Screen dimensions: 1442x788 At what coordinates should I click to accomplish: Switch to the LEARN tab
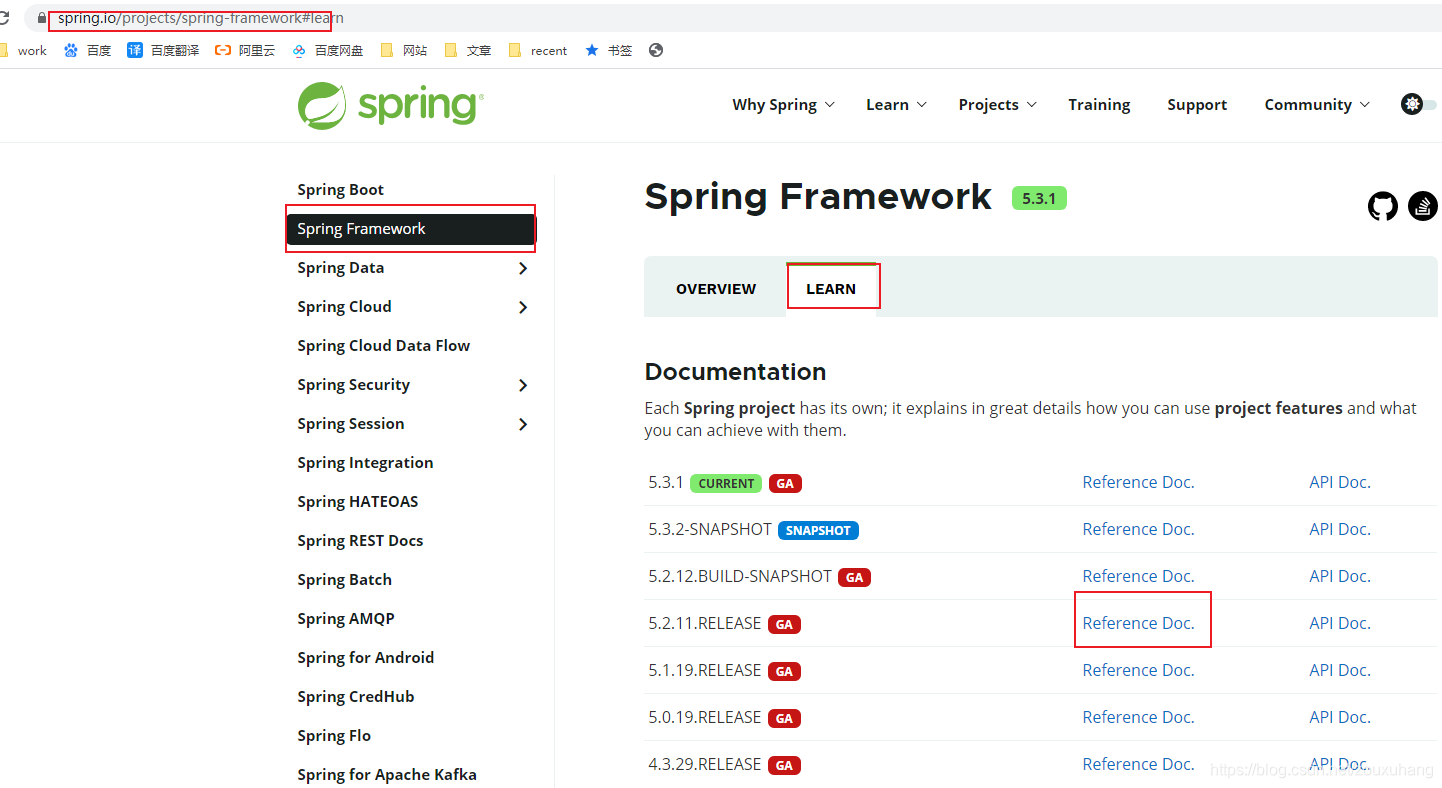(831, 288)
